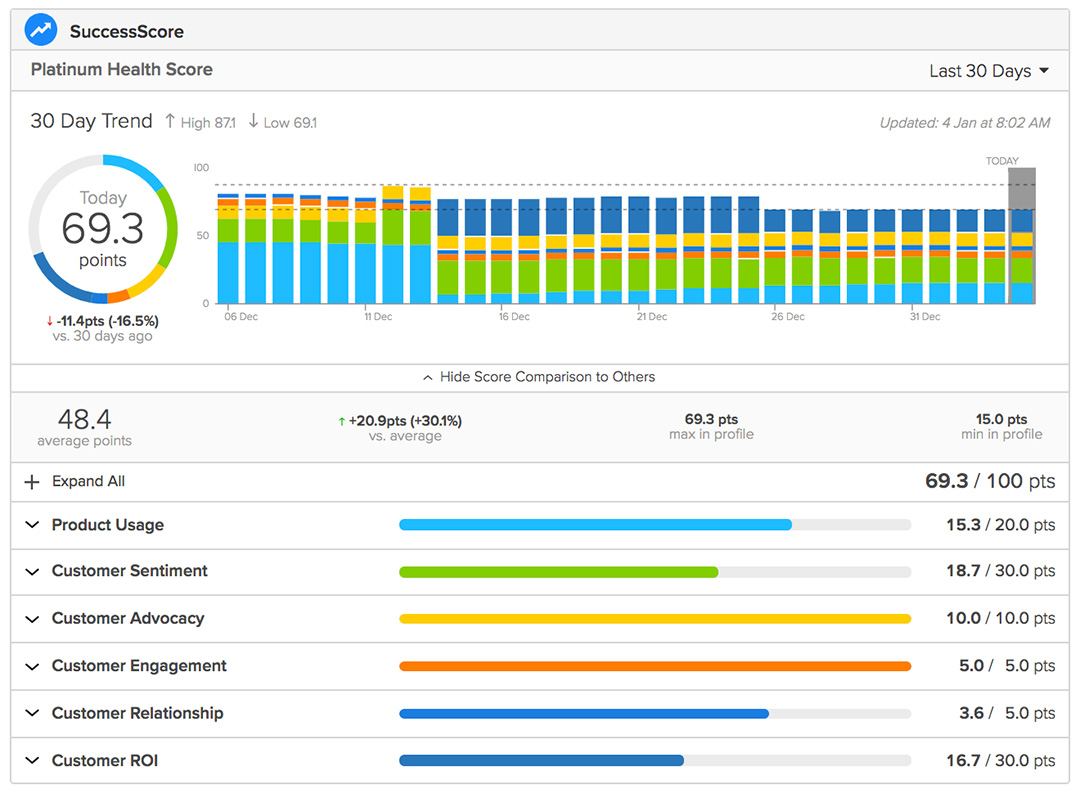Viewport: 1080px width, 794px height.
Task: Click the upward High 87.1 arrow icon
Action: click(x=170, y=122)
